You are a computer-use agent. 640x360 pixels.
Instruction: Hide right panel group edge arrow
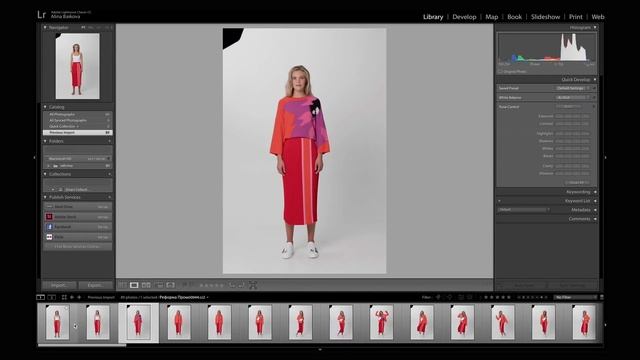605,157
